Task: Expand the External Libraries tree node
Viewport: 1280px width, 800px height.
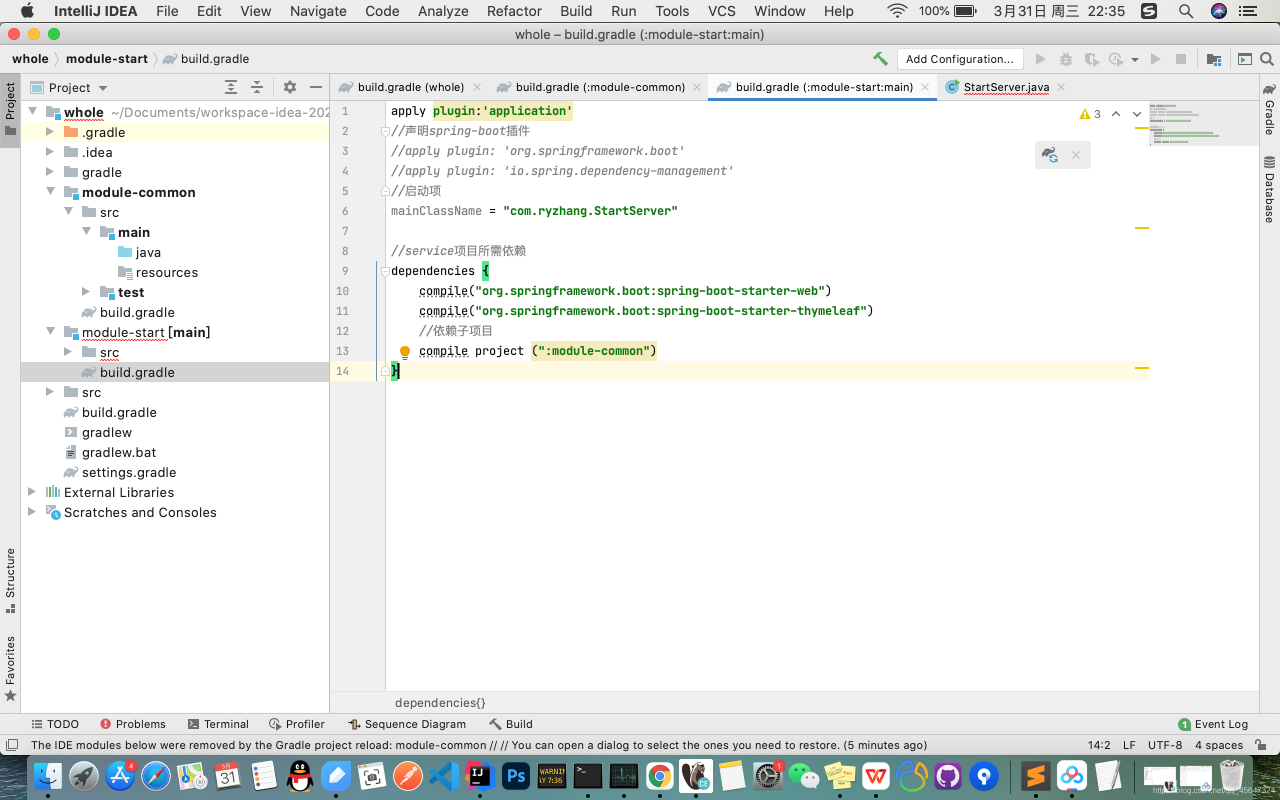Action: [32, 492]
